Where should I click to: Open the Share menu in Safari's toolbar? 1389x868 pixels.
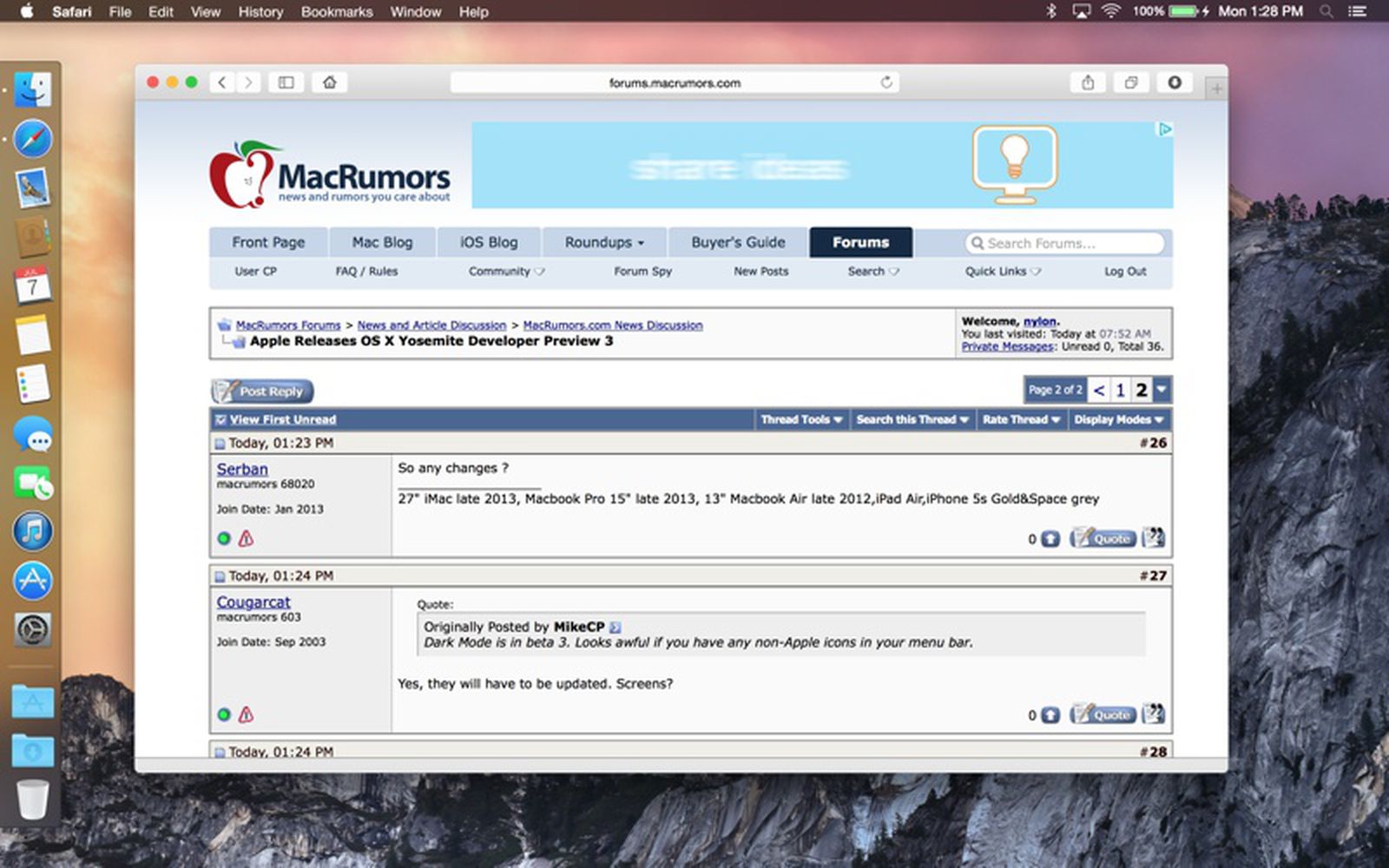click(1089, 82)
